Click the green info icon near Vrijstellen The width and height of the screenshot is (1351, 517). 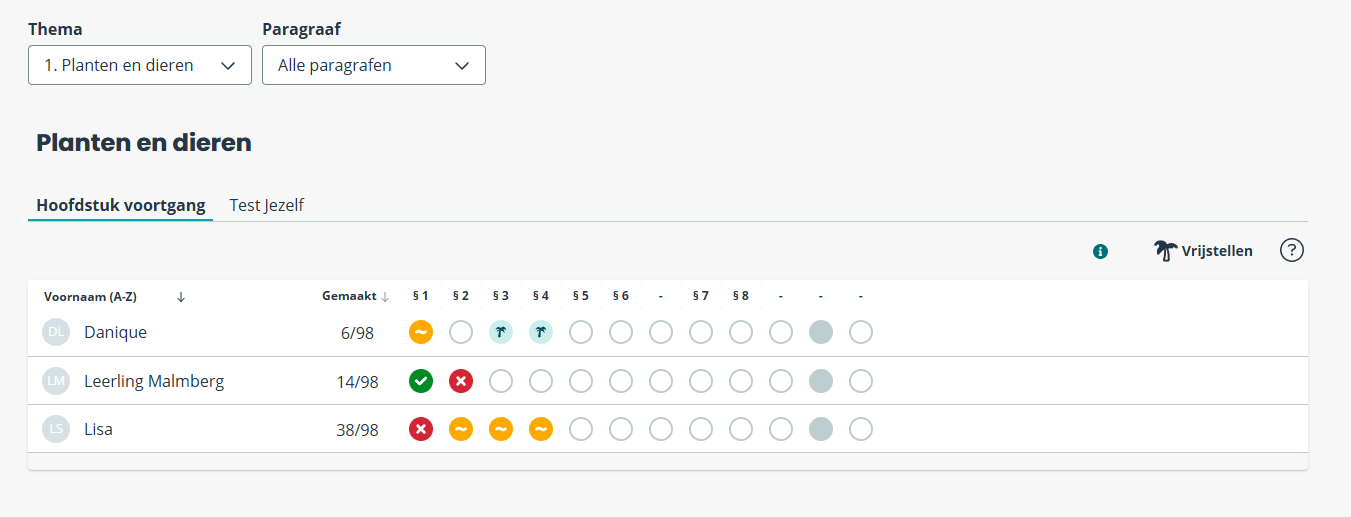click(1100, 251)
